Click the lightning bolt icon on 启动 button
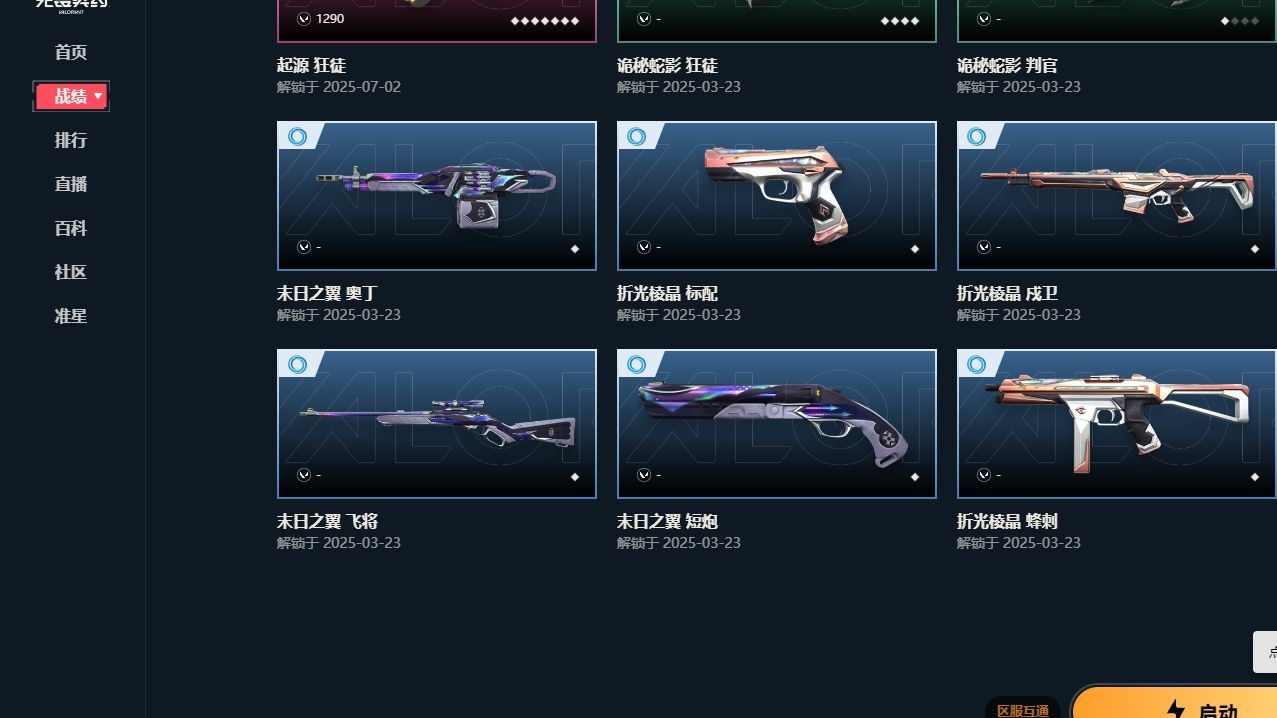This screenshot has width=1277, height=718. (x=1176, y=710)
